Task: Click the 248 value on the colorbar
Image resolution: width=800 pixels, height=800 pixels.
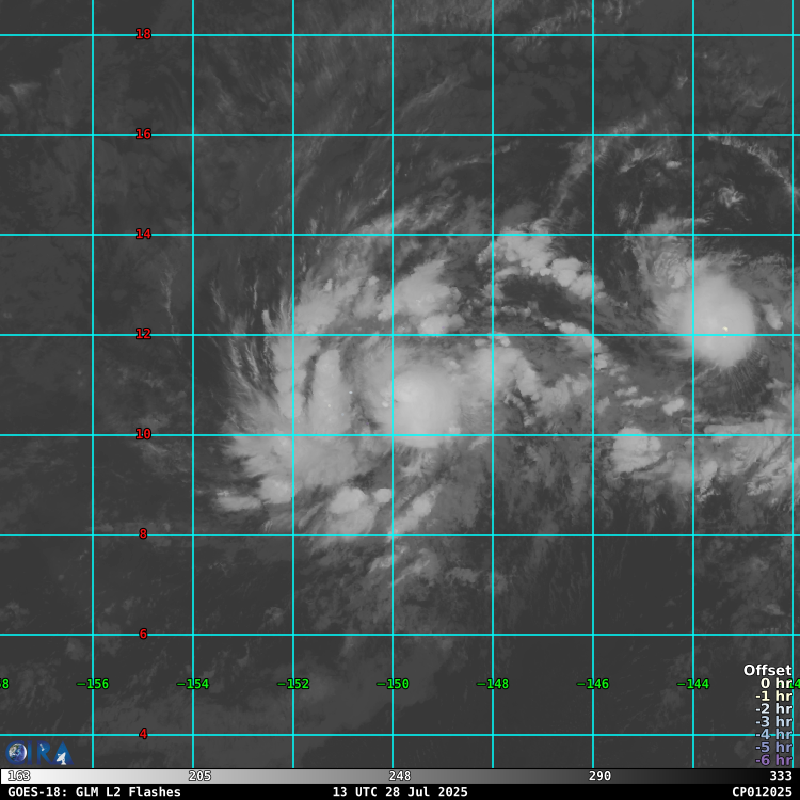Action: tap(400, 776)
